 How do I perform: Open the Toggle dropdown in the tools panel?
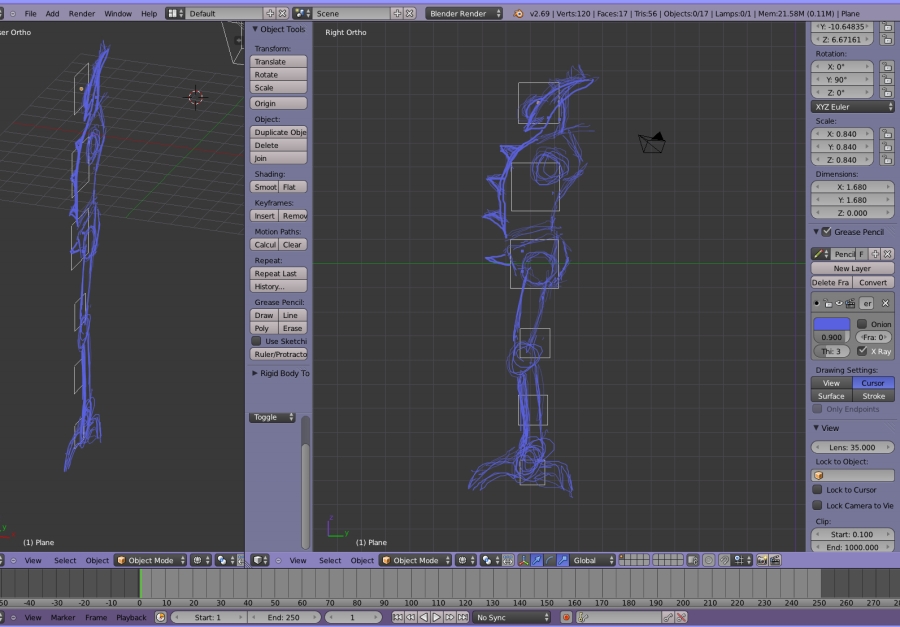pos(272,417)
